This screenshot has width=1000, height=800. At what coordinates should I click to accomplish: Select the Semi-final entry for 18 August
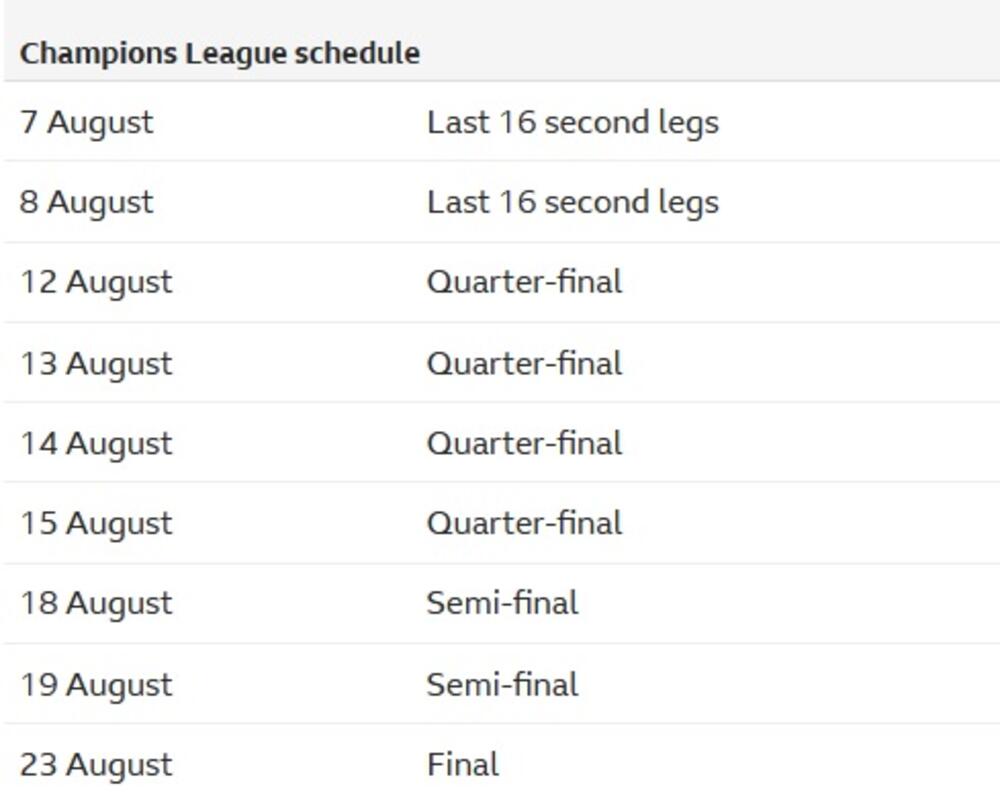coord(502,603)
